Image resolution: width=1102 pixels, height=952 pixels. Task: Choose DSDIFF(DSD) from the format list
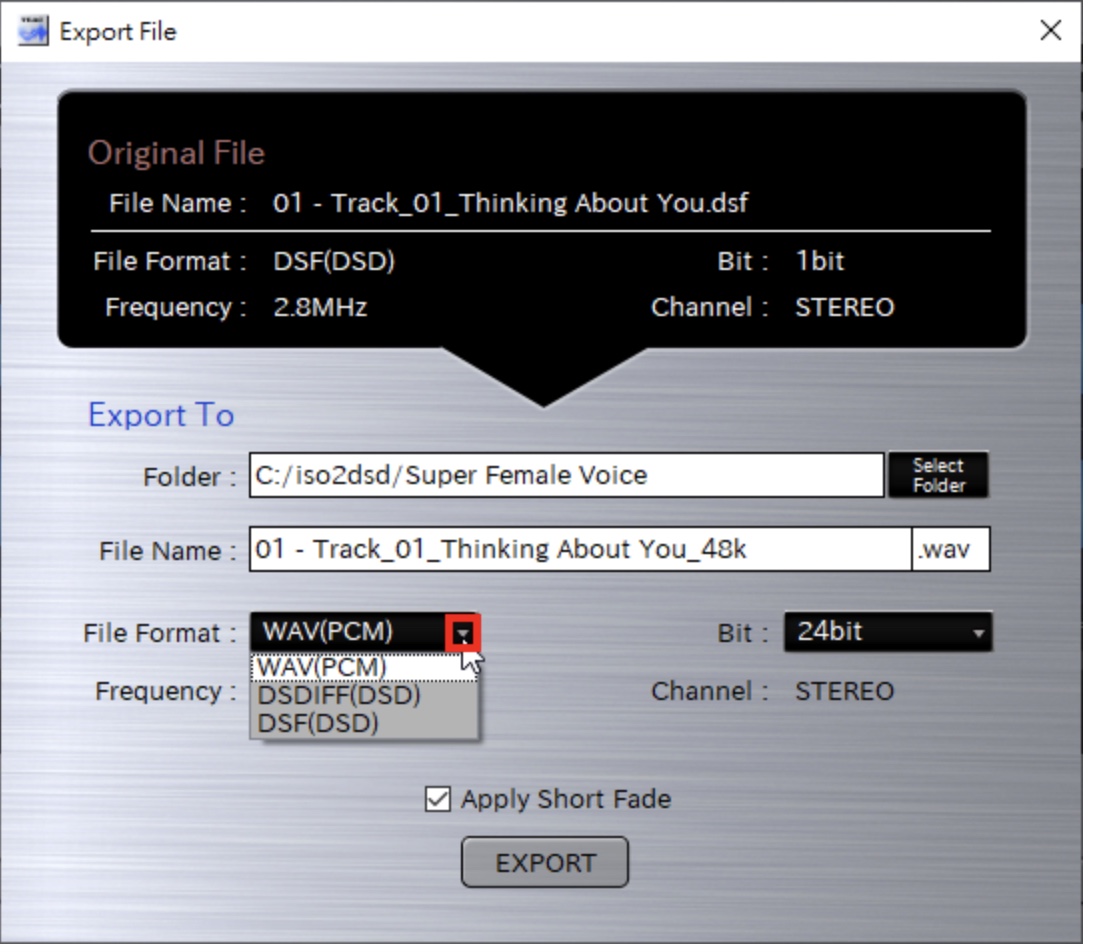click(x=364, y=696)
